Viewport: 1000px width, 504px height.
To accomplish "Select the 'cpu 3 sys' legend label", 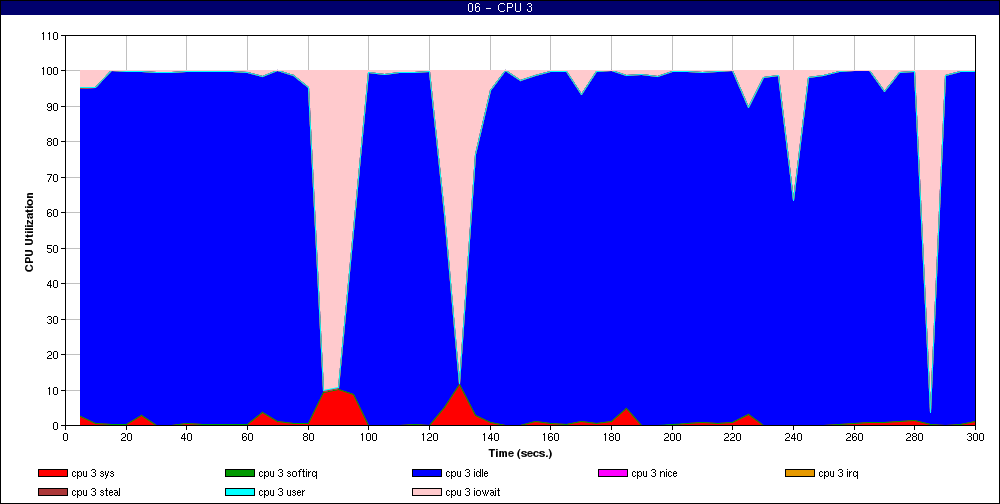I will [93, 473].
